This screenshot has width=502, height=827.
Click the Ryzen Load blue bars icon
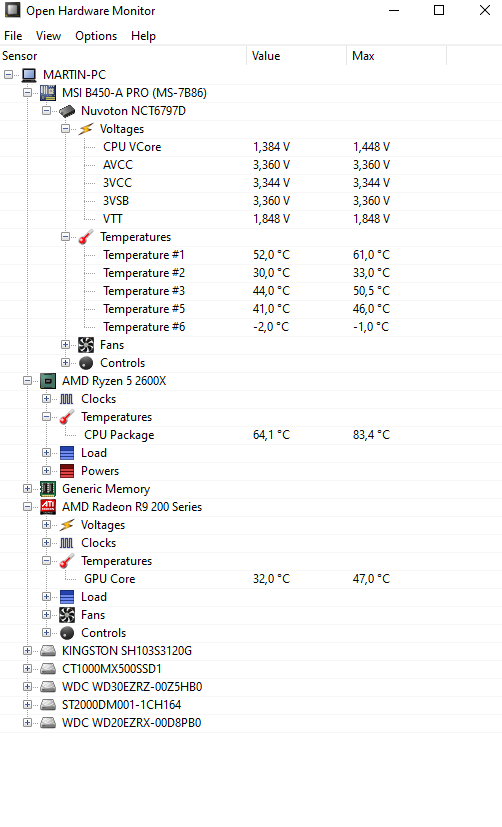pyautogui.click(x=67, y=453)
